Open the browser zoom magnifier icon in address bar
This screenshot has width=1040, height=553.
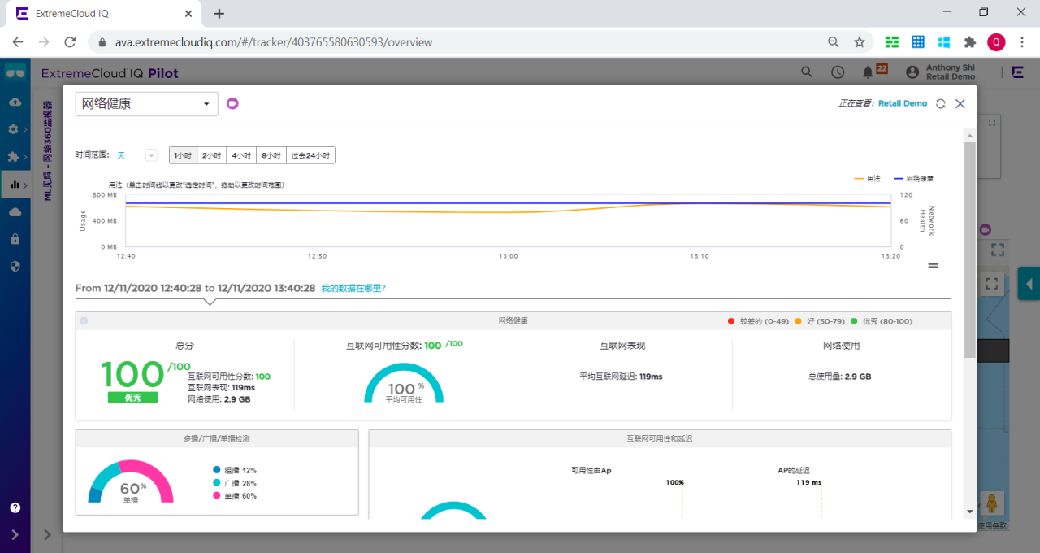pos(833,42)
